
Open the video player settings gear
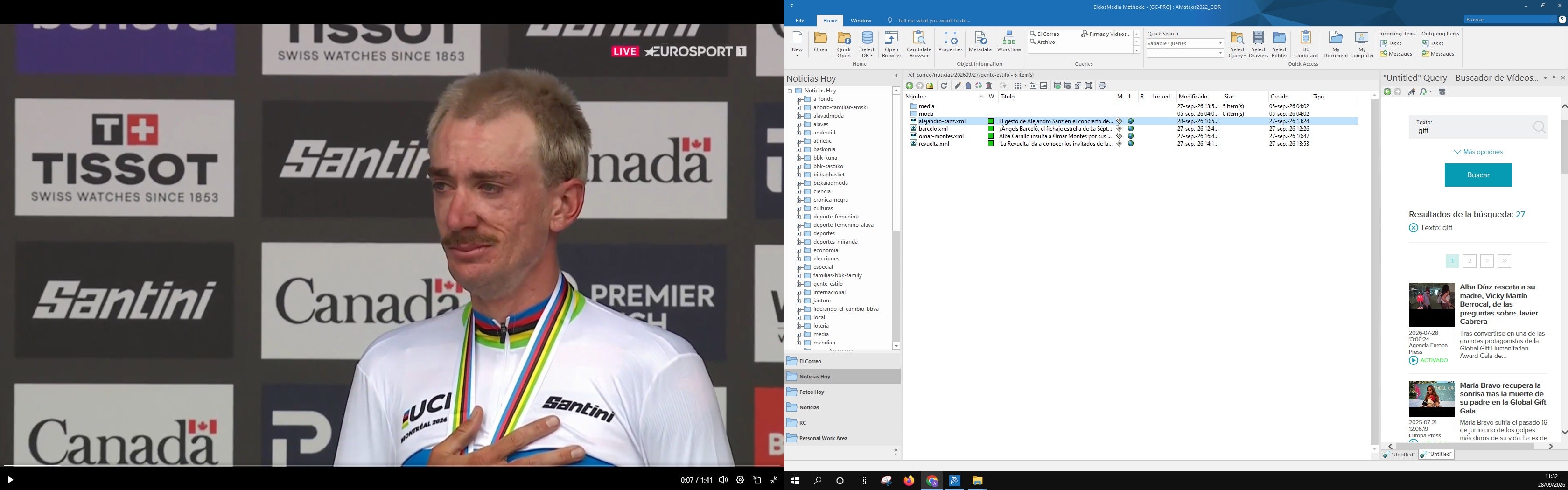tap(740, 480)
